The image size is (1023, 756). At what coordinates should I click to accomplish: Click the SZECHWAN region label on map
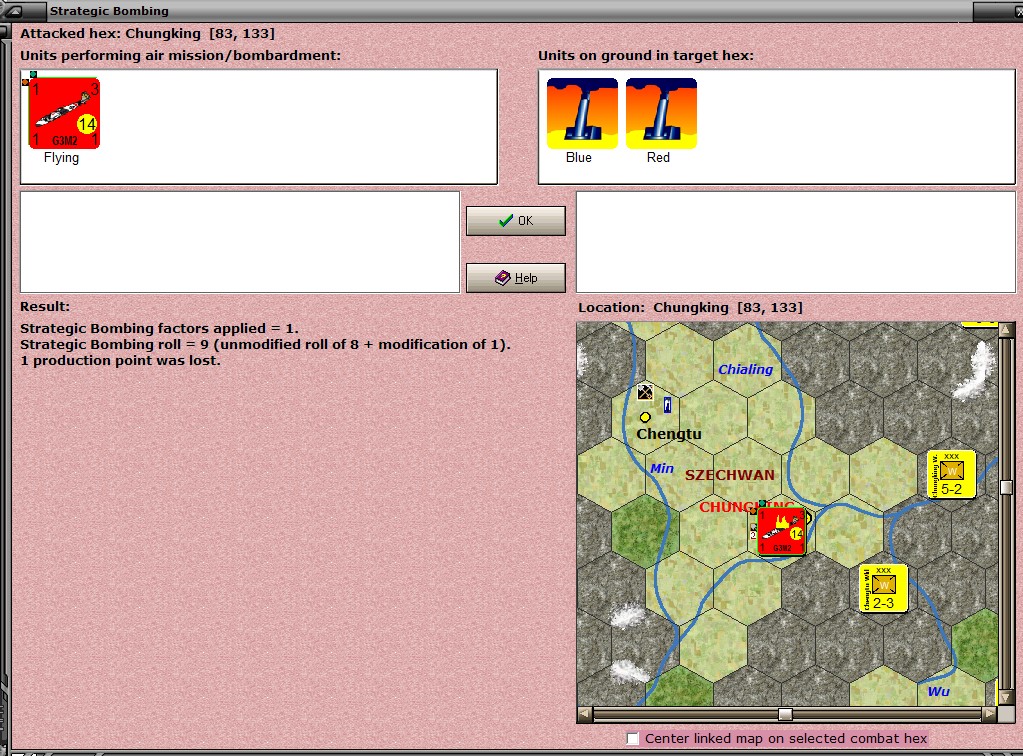click(729, 475)
